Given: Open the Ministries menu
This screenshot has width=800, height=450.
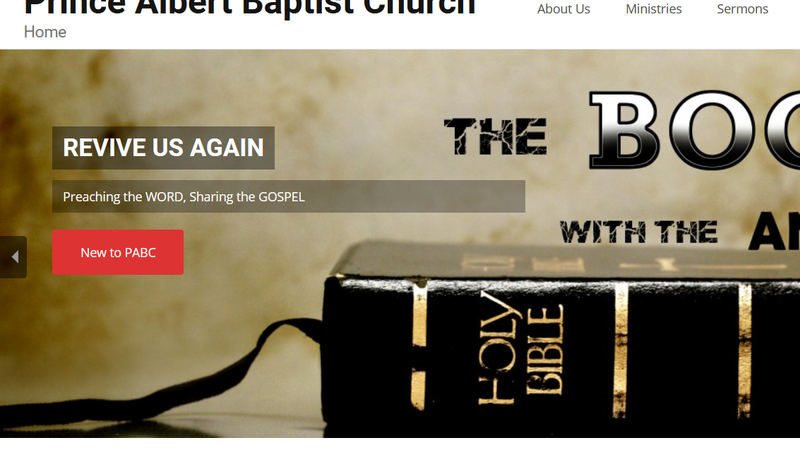Looking at the screenshot, I should coord(654,9).
